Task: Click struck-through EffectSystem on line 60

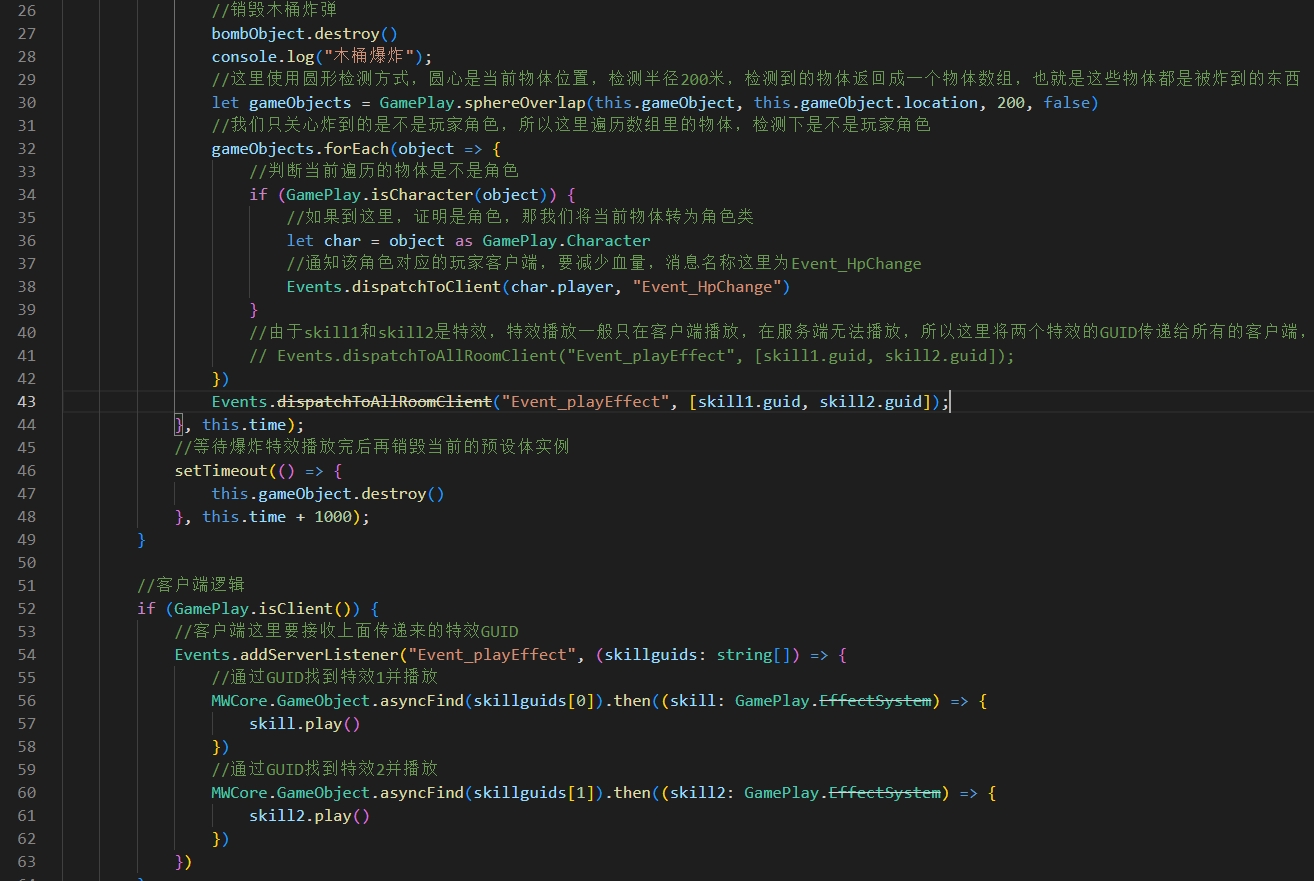Action: coord(885,793)
